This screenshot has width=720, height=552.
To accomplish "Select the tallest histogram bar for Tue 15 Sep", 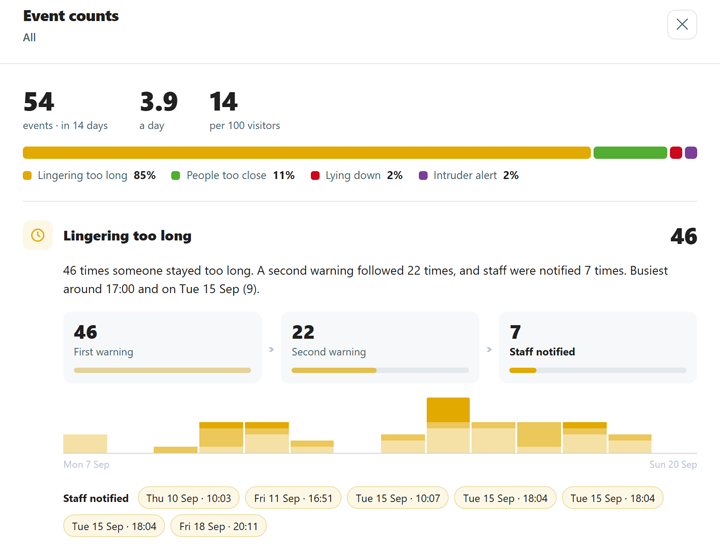I will (448, 425).
